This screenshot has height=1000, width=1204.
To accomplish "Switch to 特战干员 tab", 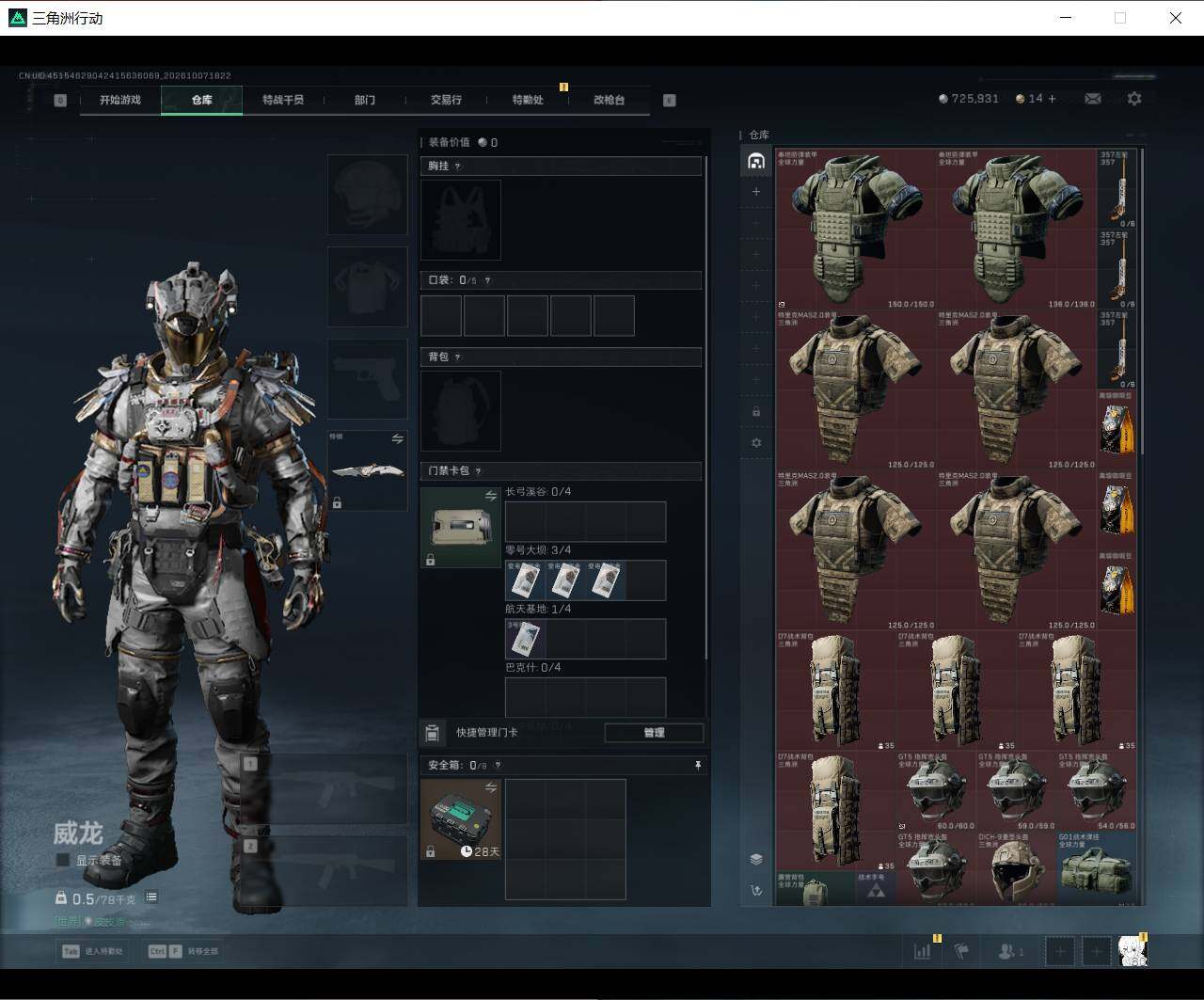I will coord(283,100).
